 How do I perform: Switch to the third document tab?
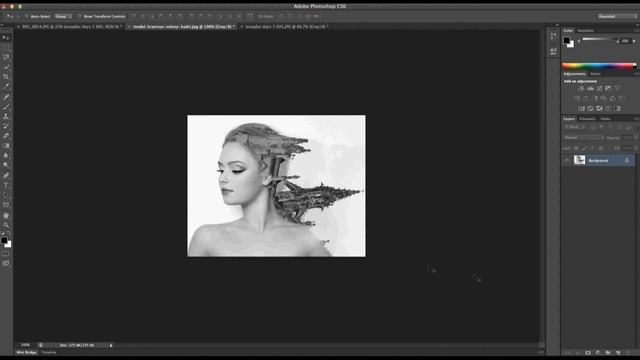285,27
